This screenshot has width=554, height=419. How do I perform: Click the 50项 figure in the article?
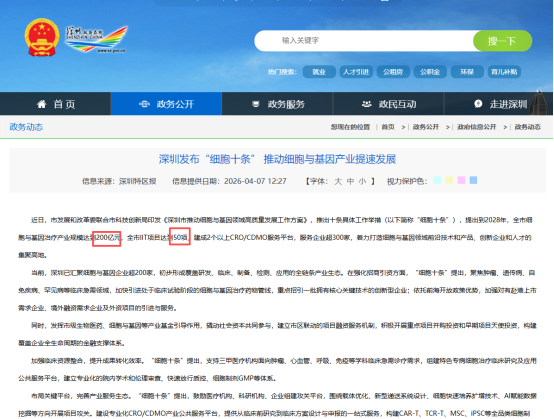(x=180, y=237)
